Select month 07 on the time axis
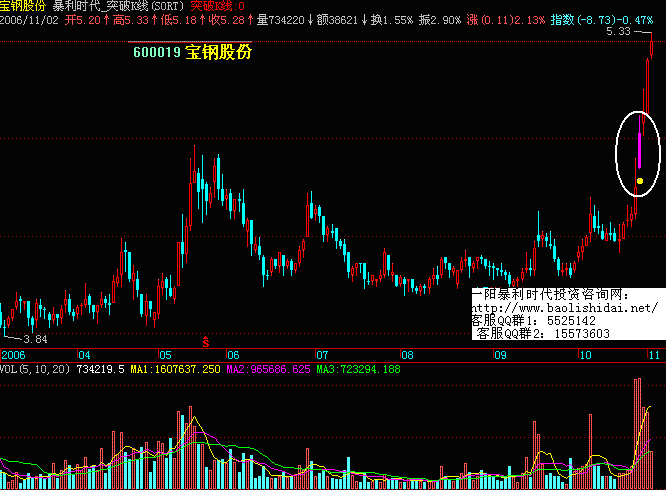Image resolution: width=666 pixels, height=490 pixels. (322, 355)
